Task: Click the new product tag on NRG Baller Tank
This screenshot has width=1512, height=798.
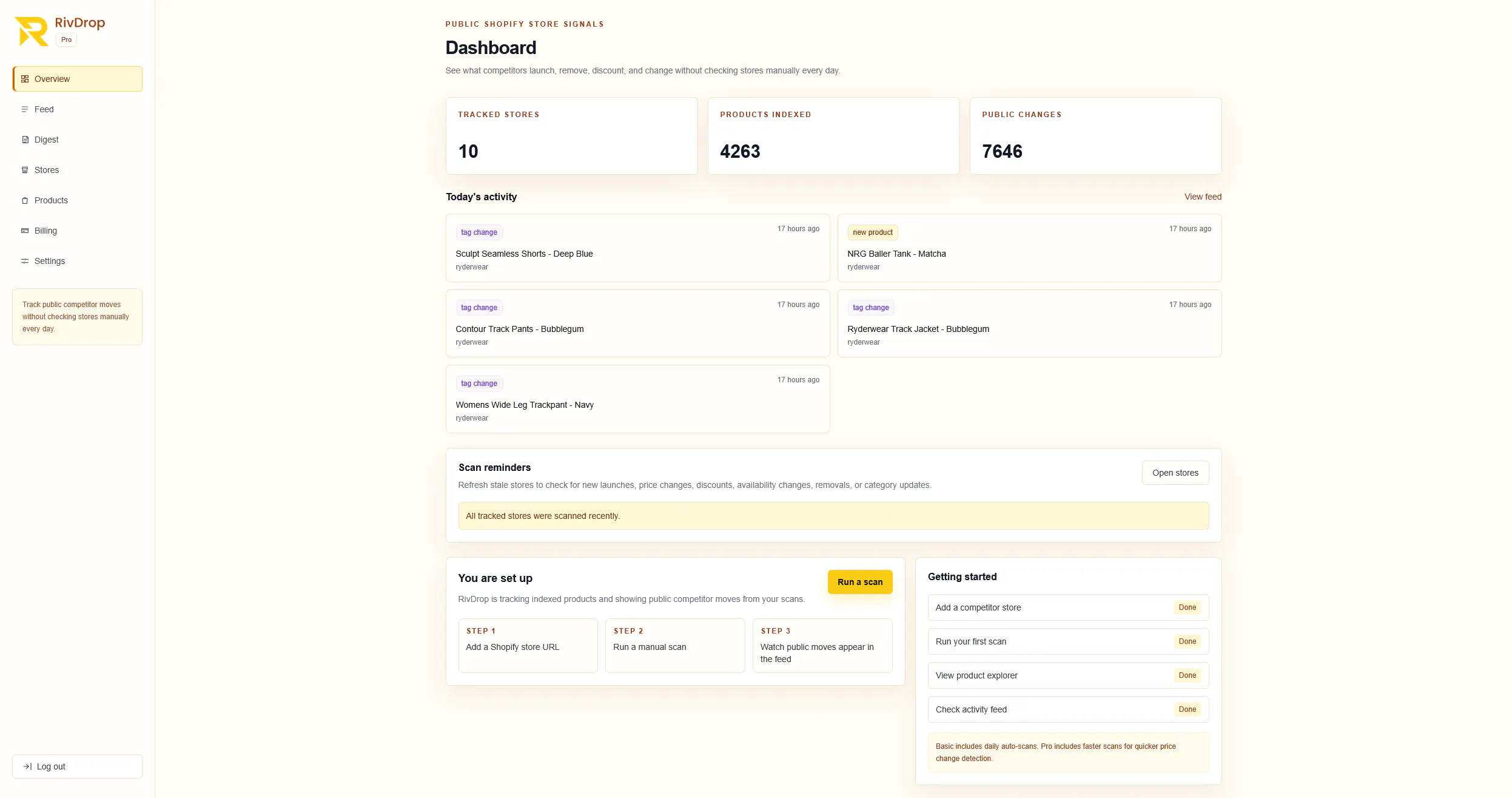Action: (x=873, y=232)
